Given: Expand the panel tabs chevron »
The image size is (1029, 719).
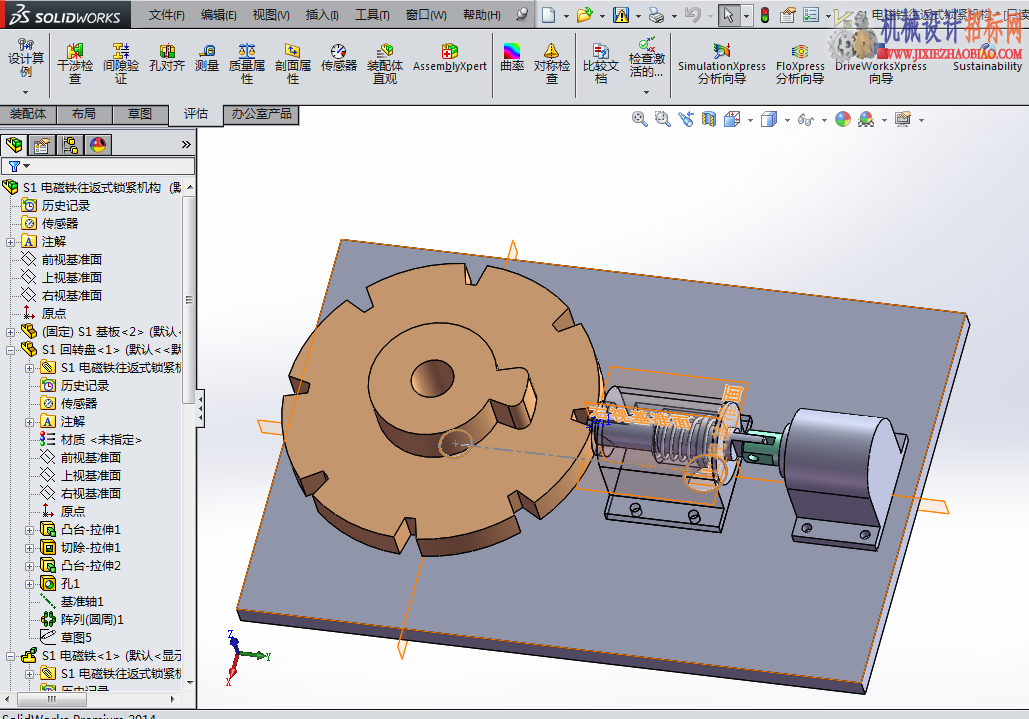Looking at the screenshot, I should point(186,144).
